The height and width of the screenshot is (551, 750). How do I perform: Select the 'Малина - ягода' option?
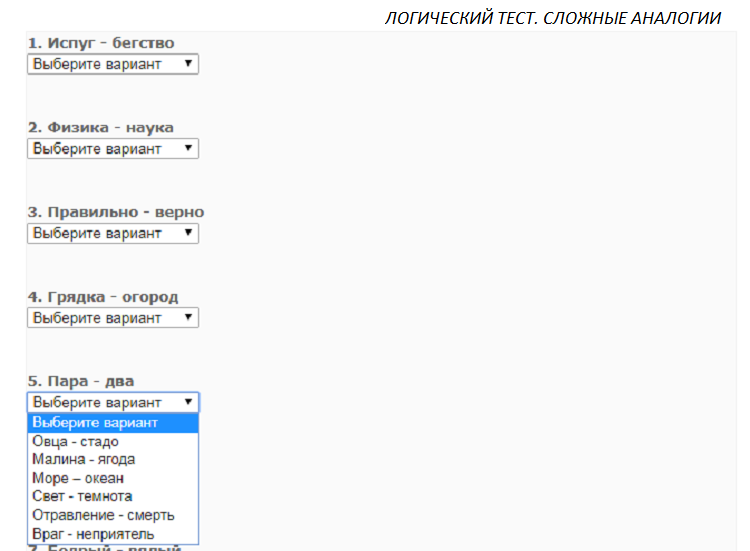pyautogui.click(x=84, y=459)
